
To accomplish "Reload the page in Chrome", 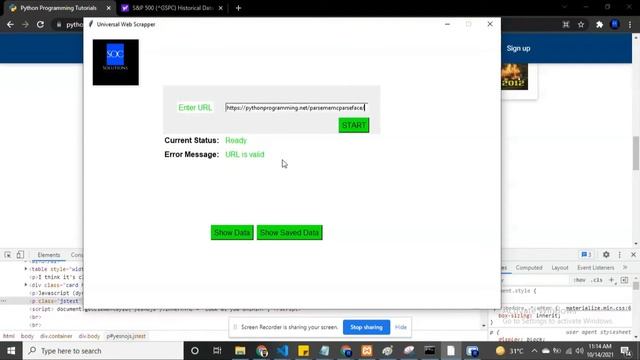I will click(40, 24).
